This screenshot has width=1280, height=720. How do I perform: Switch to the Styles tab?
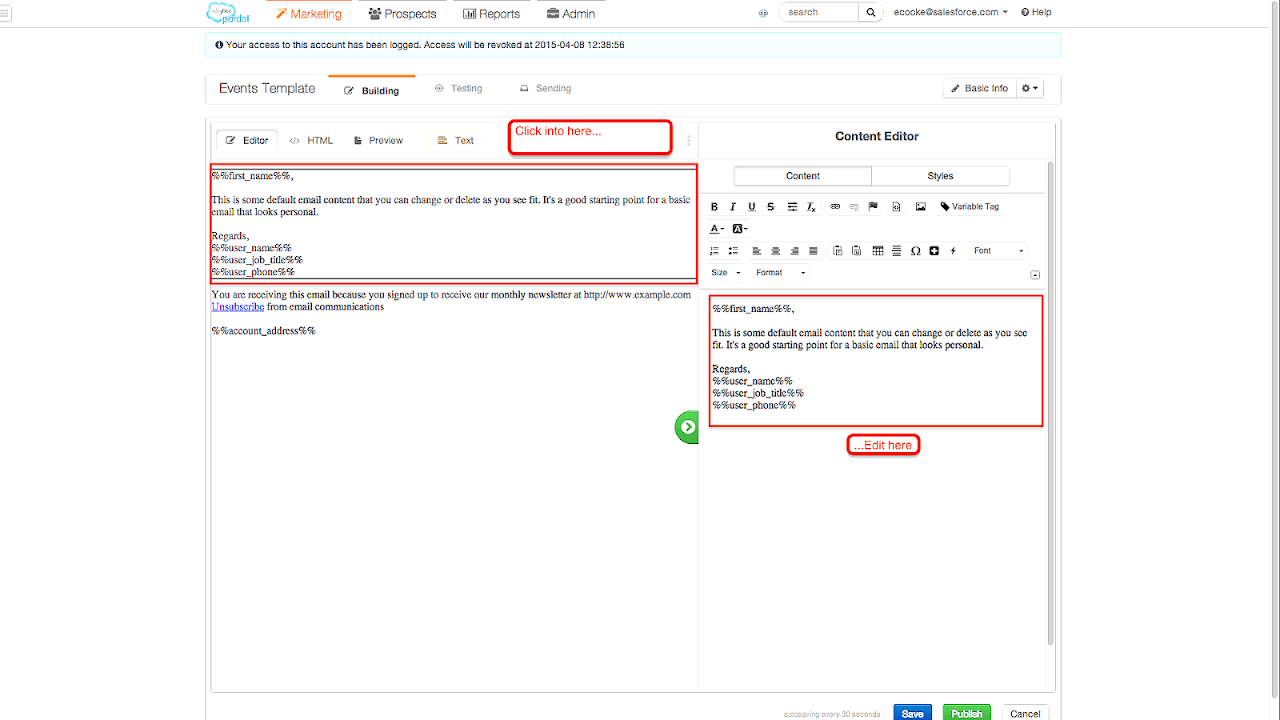pos(940,176)
